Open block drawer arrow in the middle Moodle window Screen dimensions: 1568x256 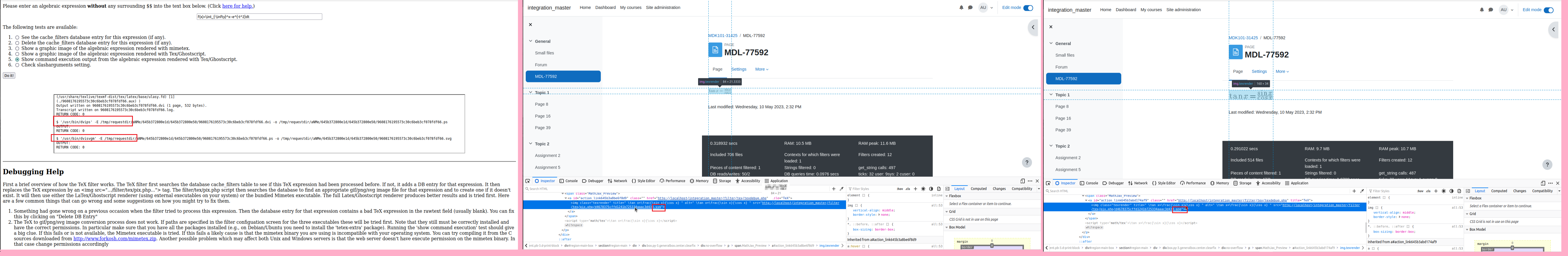click(1033, 28)
